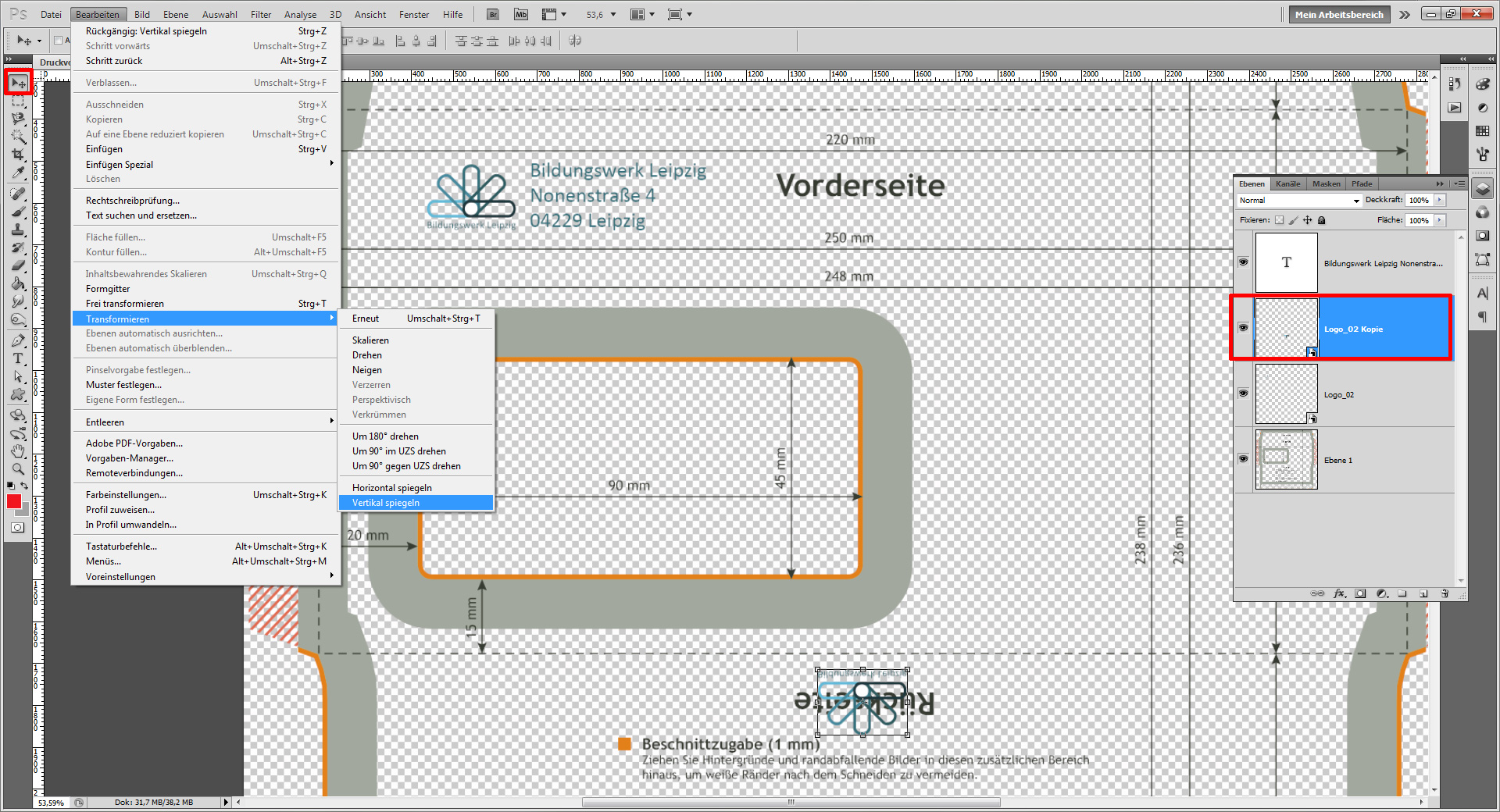The height and width of the screenshot is (812, 1500).
Task: Open the layer styles fx menu
Action: [x=1339, y=593]
